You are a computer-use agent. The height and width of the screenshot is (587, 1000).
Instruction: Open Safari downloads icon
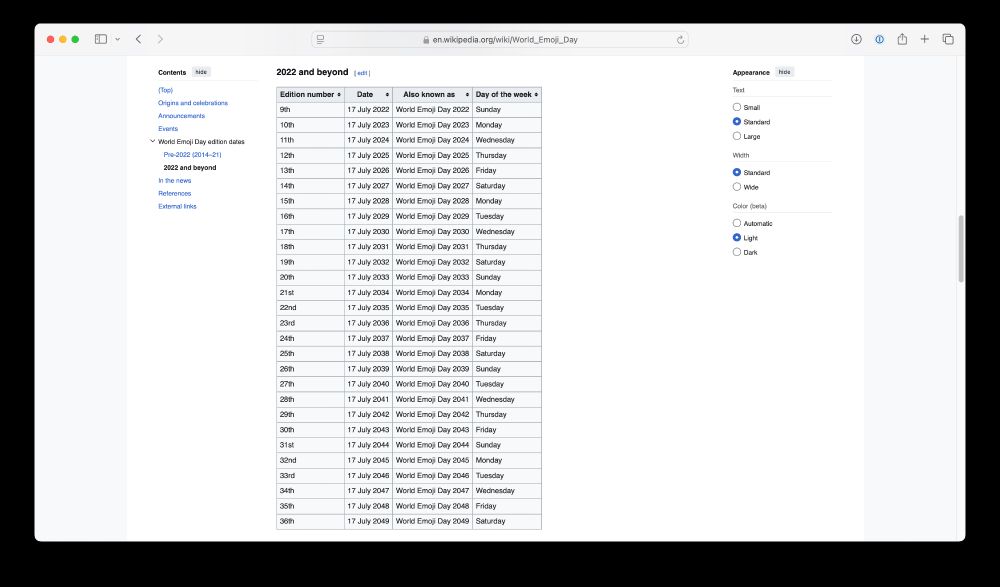coord(856,39)
